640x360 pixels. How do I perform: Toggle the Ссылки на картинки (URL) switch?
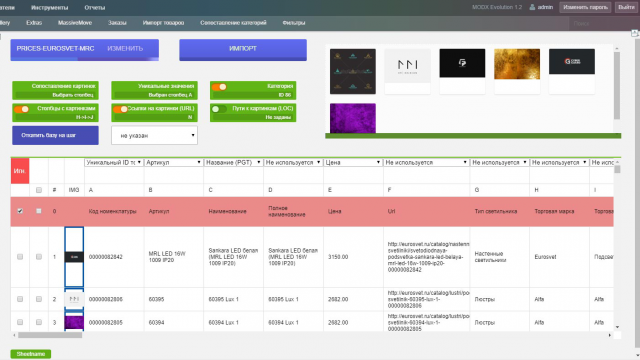pos(120,109)
